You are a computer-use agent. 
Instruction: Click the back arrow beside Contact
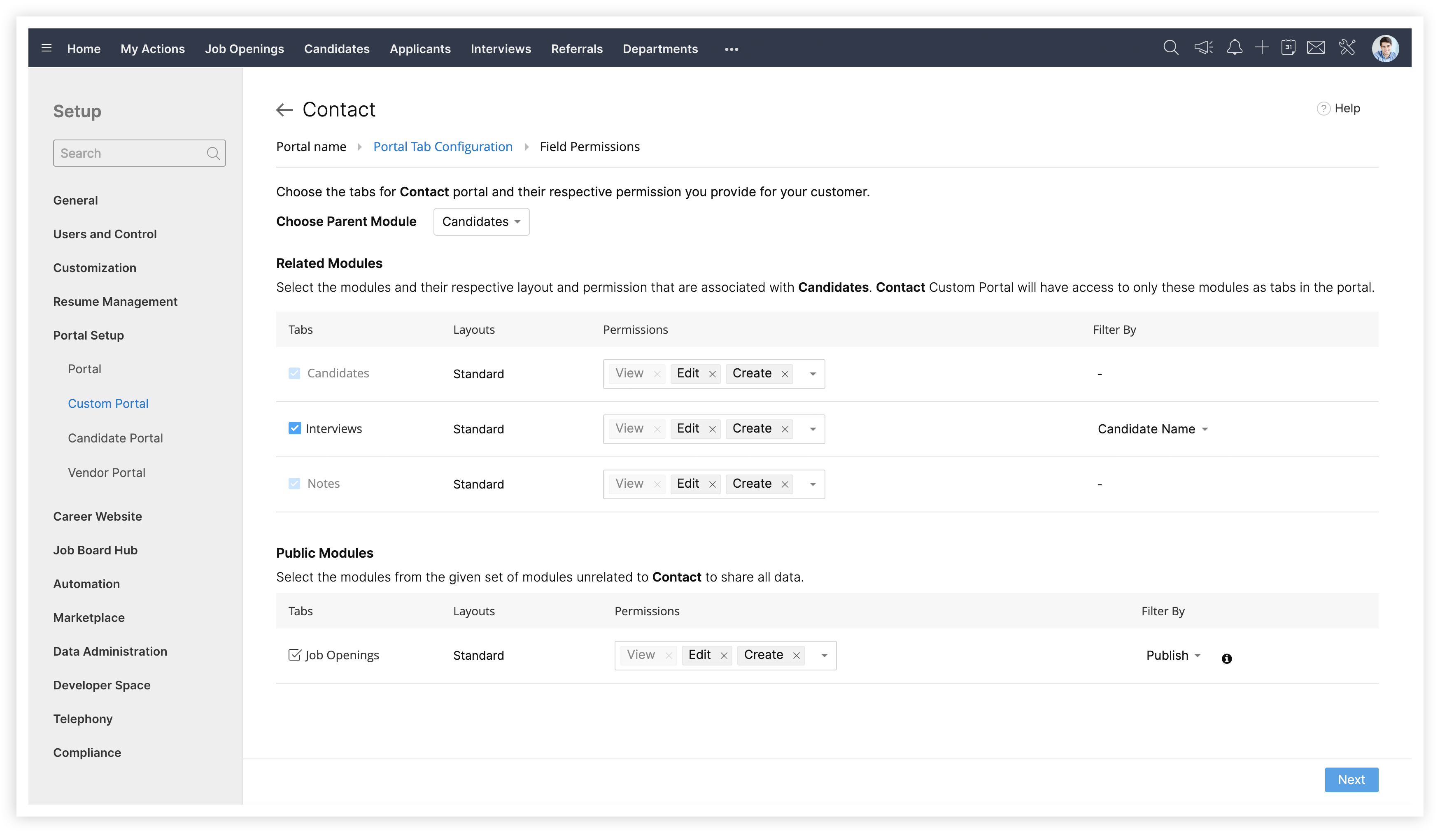coord(285,110)
